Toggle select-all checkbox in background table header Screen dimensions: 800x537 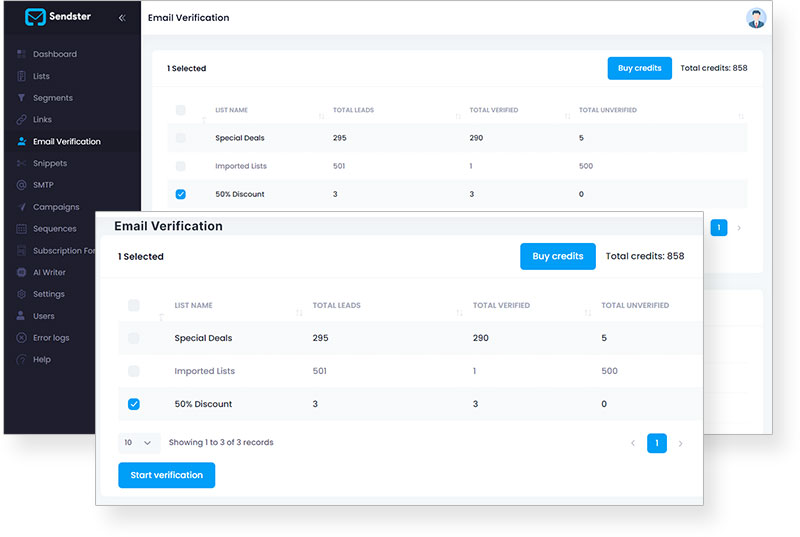coord(181,110)
